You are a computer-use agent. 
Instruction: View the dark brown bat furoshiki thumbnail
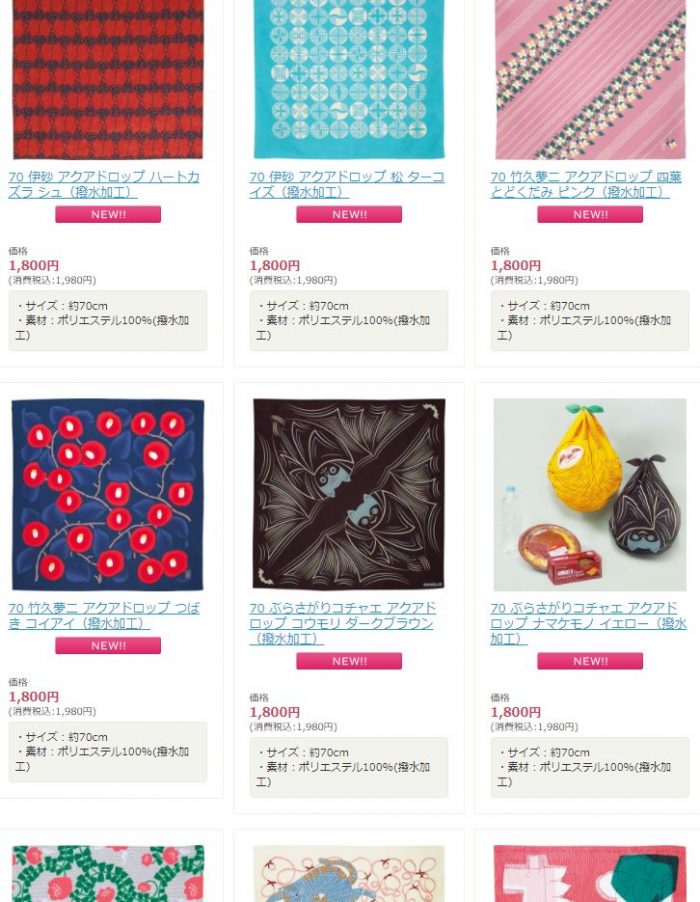[349, 495]
